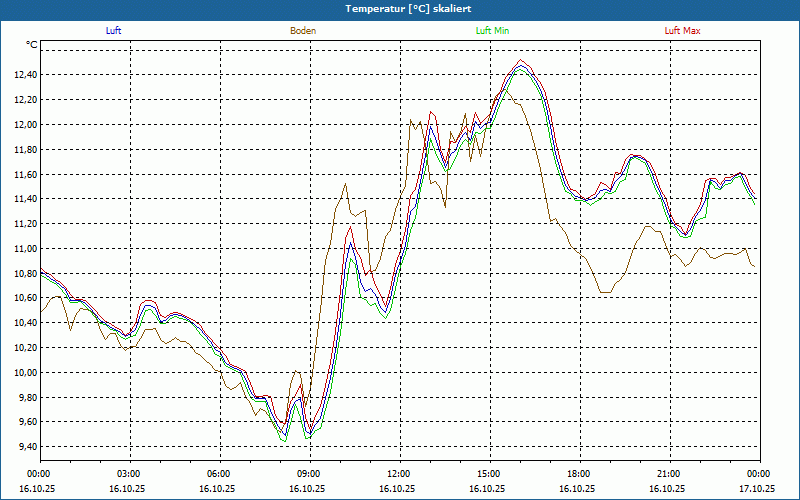The height and width of the screenshot is (500, 800).
Task: Click the 03:00 time axis label
Action: tap(129, 474)
